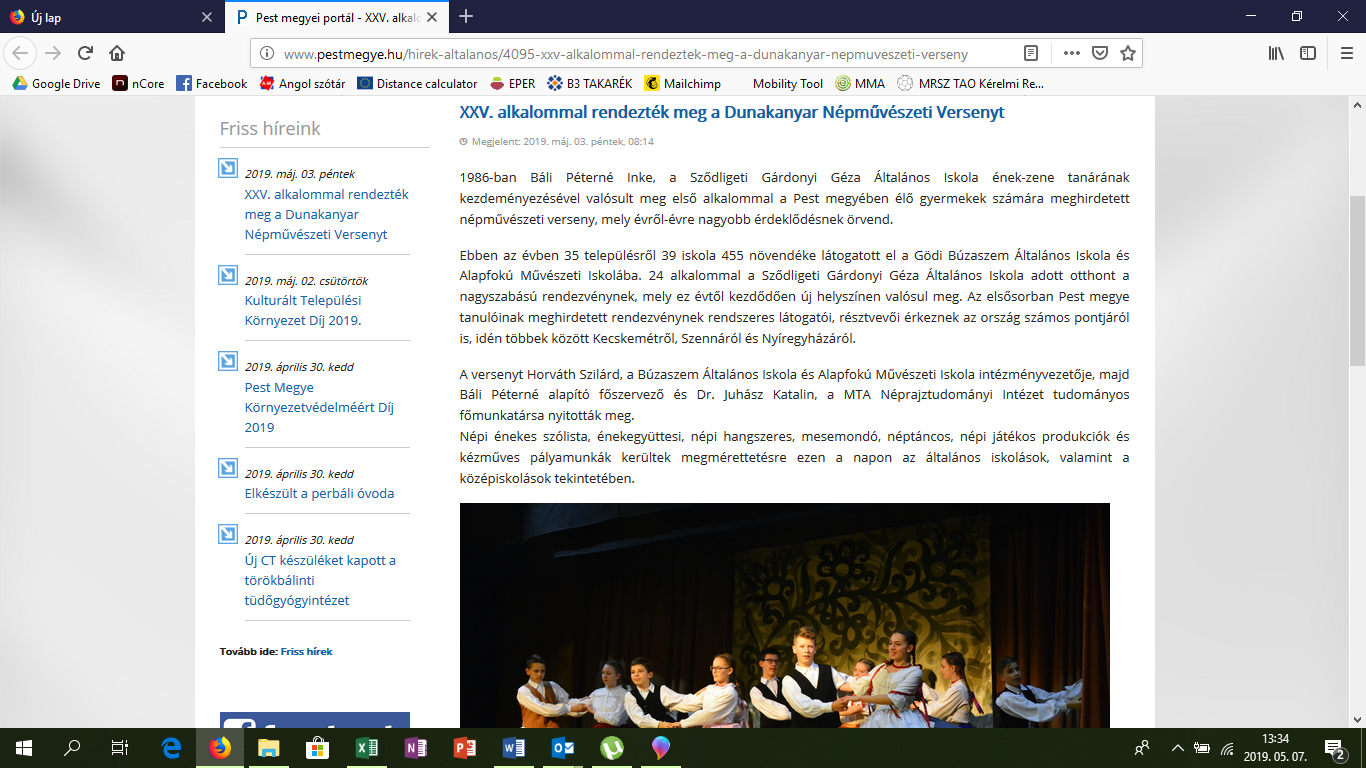Image resolution: width=1366 pixels, height=768 pixels.
Task: Open the page actions three-dot menu
Action: (1071, 53)
